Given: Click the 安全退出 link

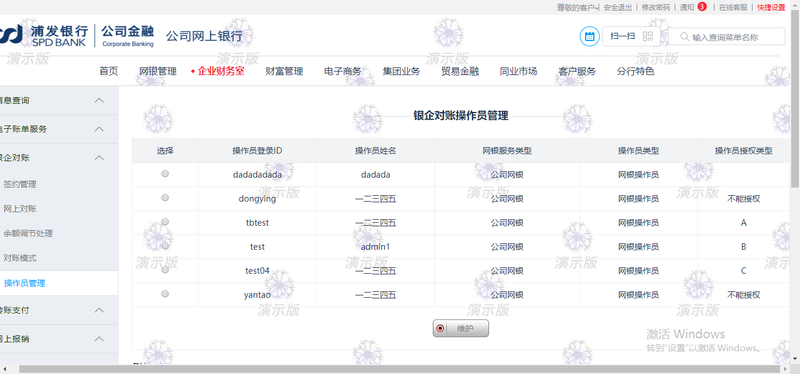Looking at the screenshot, I should [617, 7].
